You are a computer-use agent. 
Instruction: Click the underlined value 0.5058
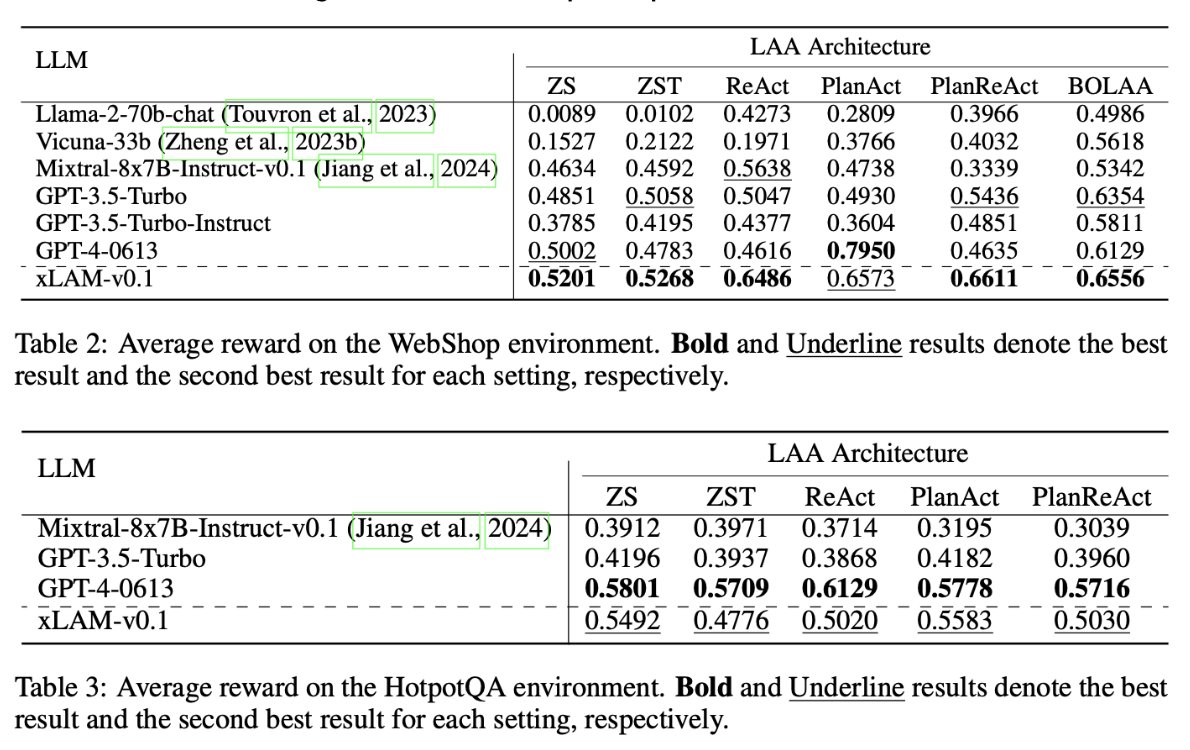659,197
